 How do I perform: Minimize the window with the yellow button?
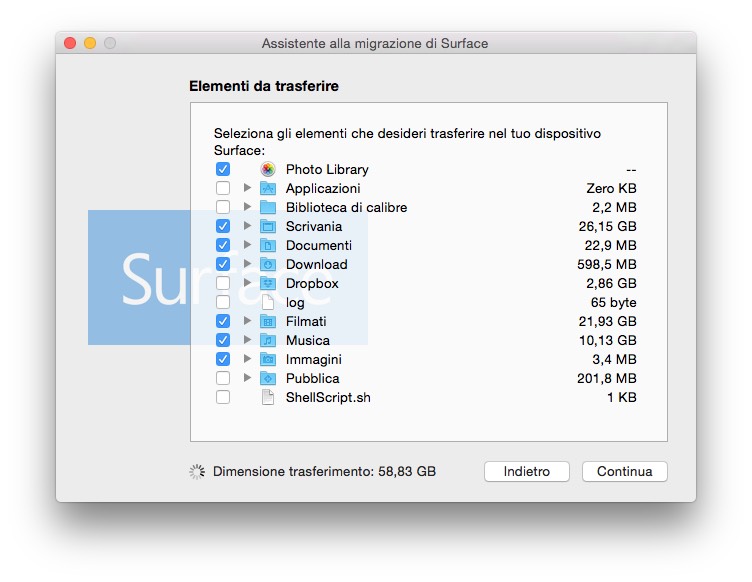point(90,43)
